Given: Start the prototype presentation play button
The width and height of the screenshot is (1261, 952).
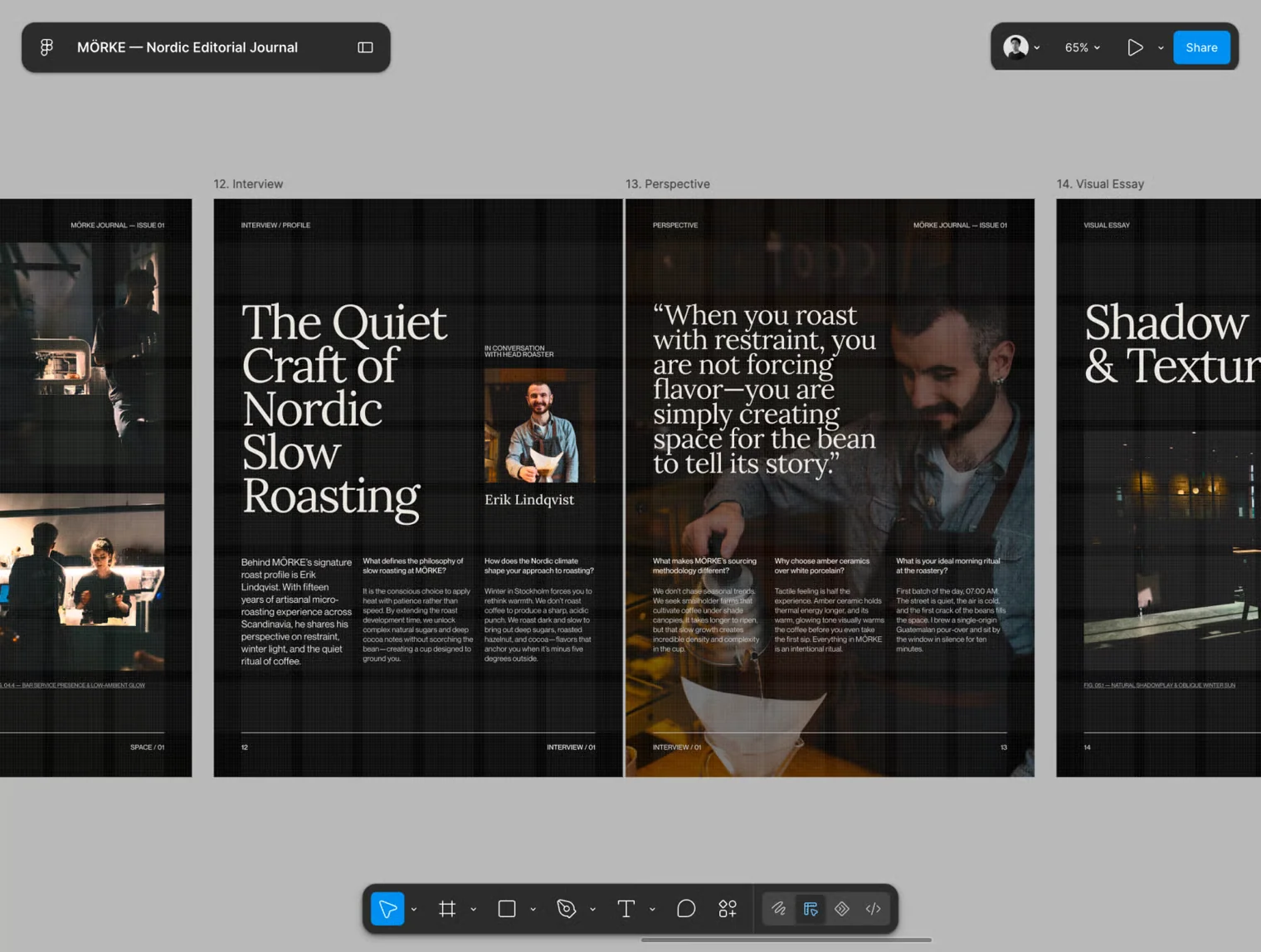Looking at the screenshot, I should [x=1135, y=47].
